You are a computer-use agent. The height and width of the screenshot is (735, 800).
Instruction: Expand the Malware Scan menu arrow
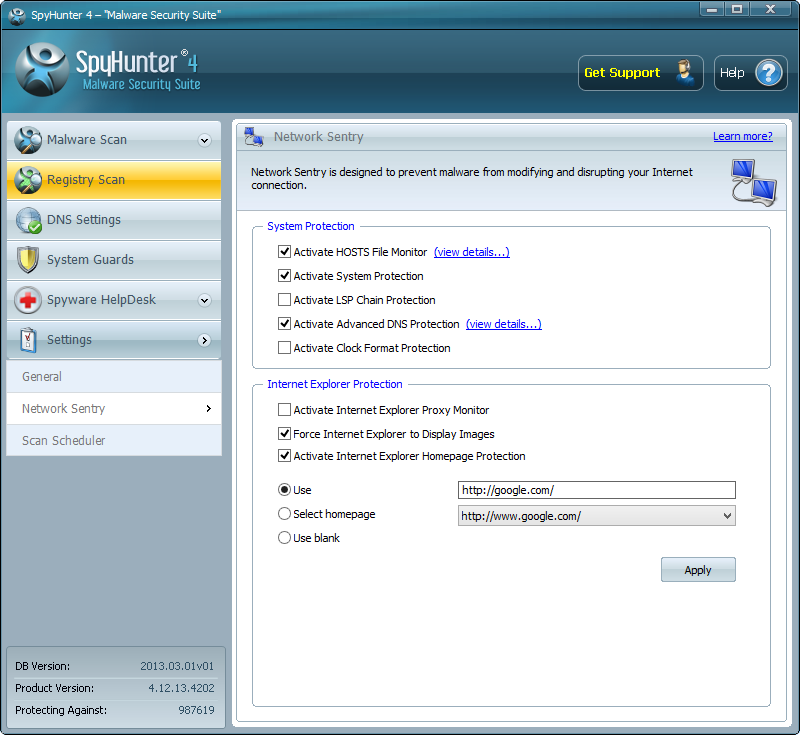click(205, 140)
